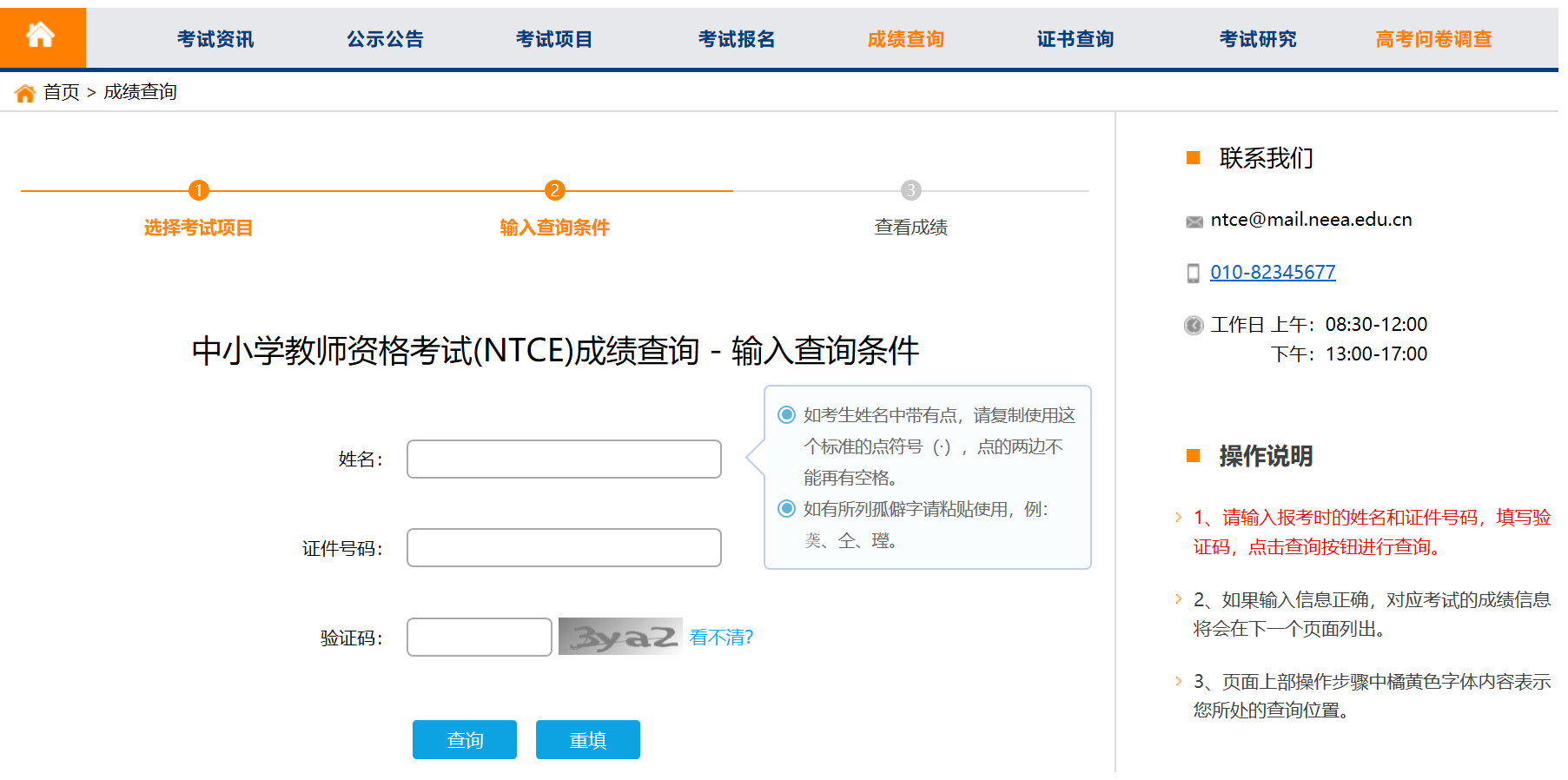Viewport: 1568px width, 780px height.
Task: Click the 选择考试项目 step label
Action: click(198, 228)
